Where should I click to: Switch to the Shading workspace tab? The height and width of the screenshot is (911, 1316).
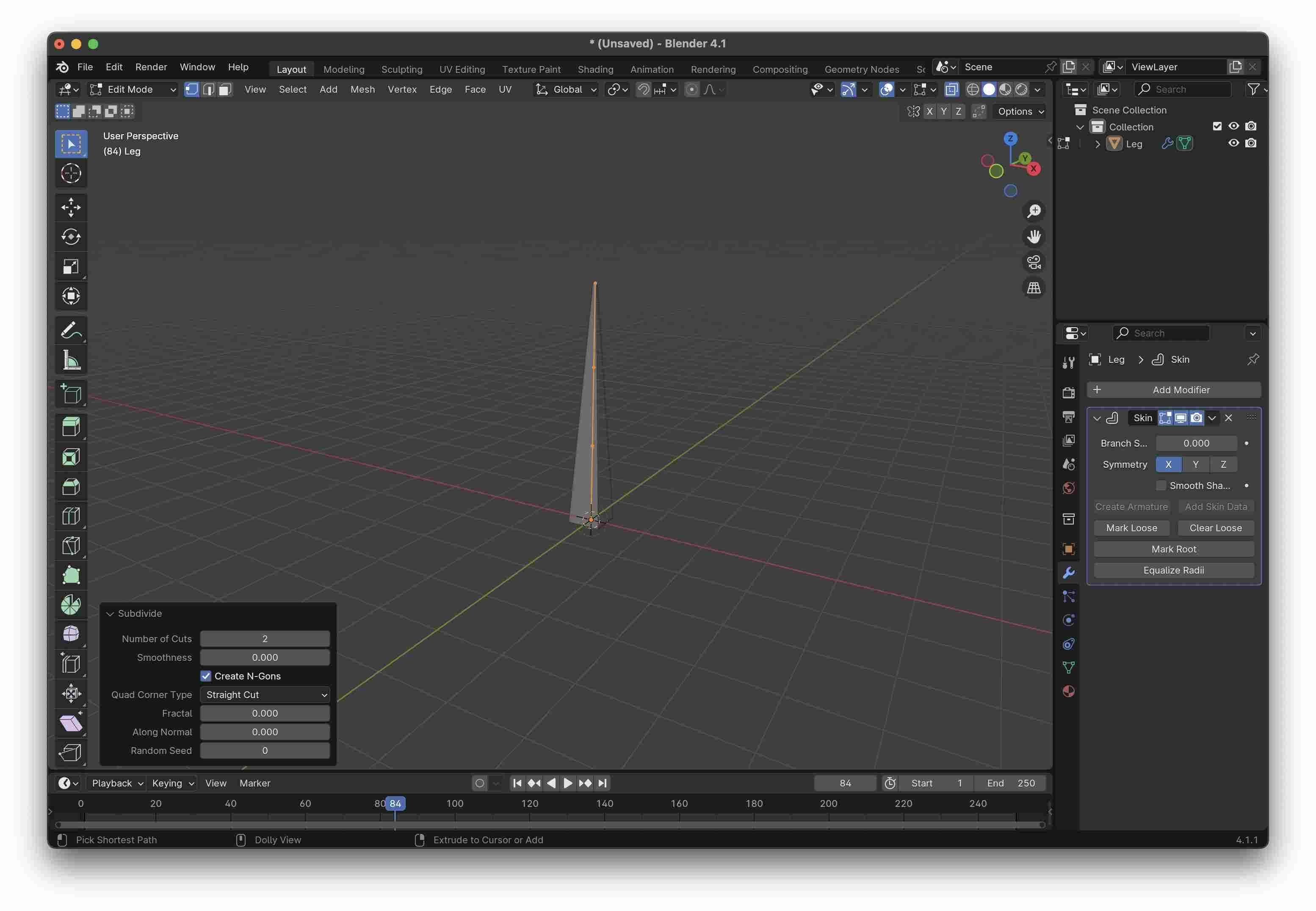pyautogui.click(x=595, y=69)
